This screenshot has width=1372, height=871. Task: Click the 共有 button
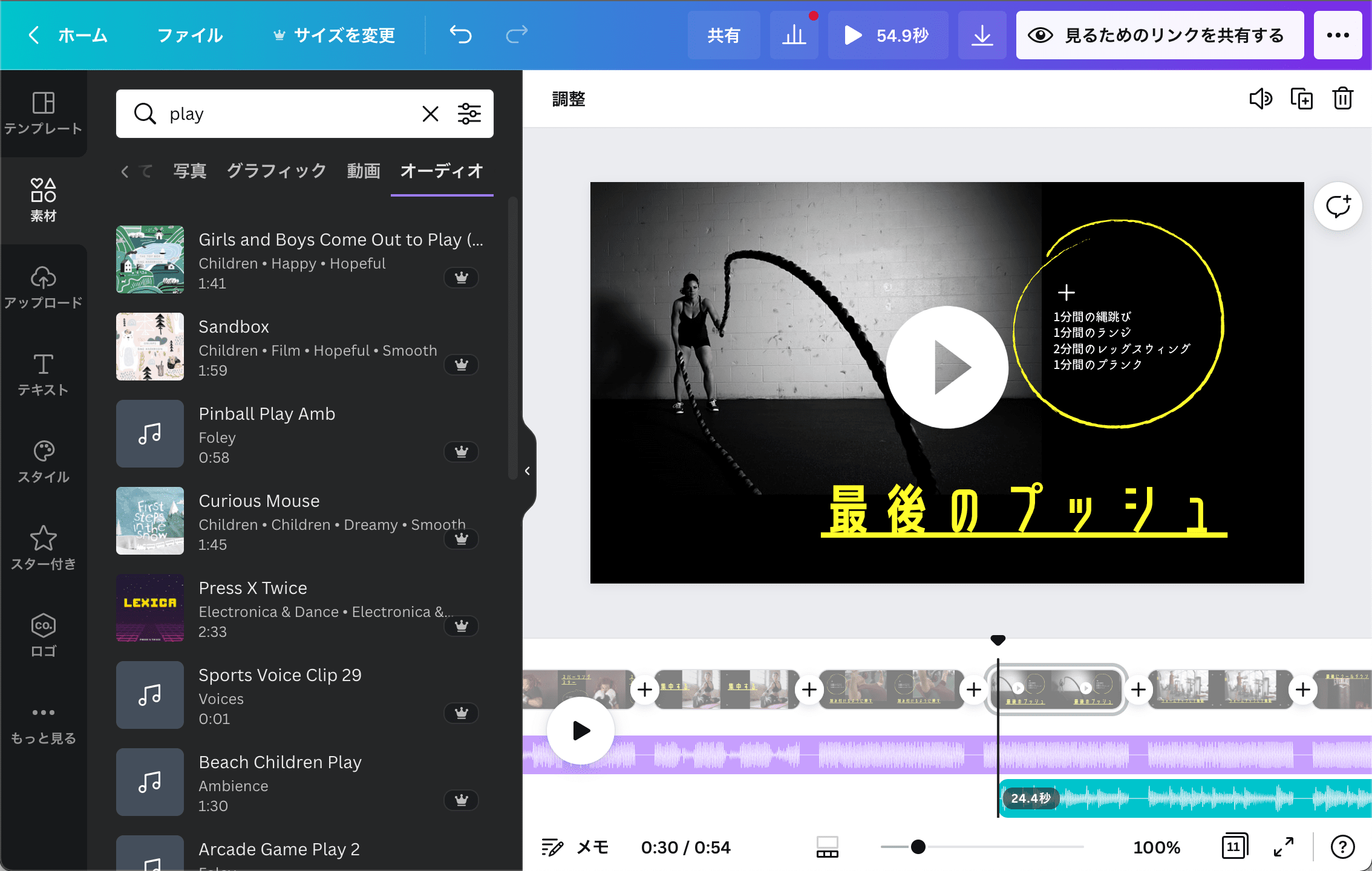click(724, 34)
